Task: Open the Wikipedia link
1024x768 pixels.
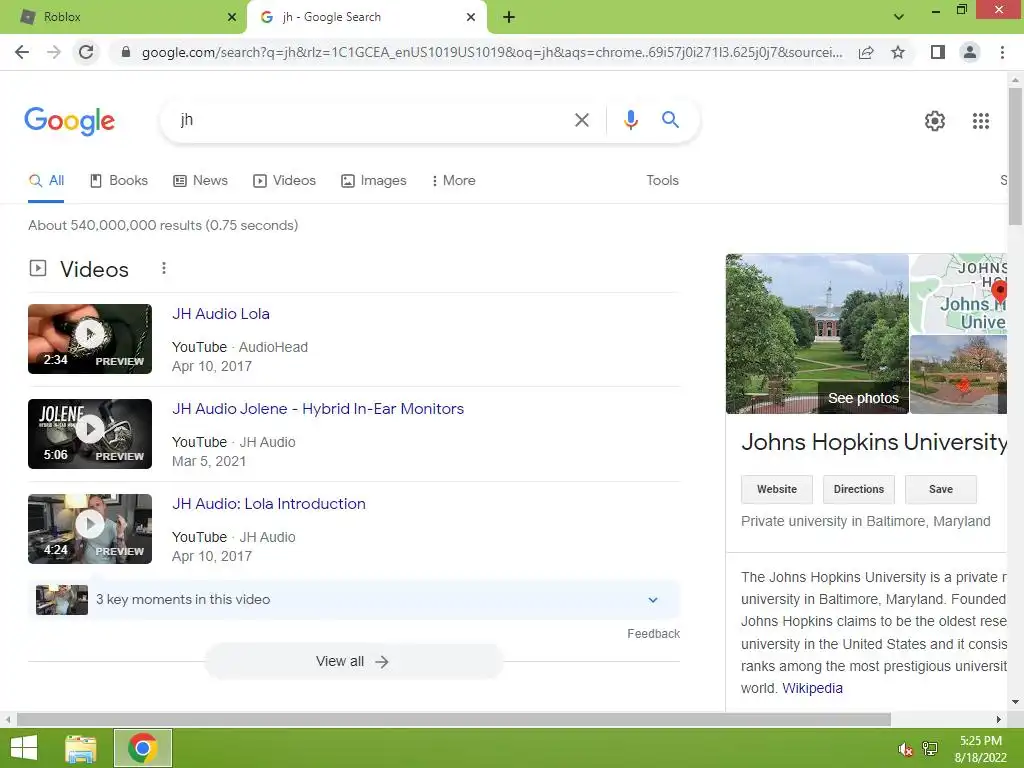Action: click(812, 688)
